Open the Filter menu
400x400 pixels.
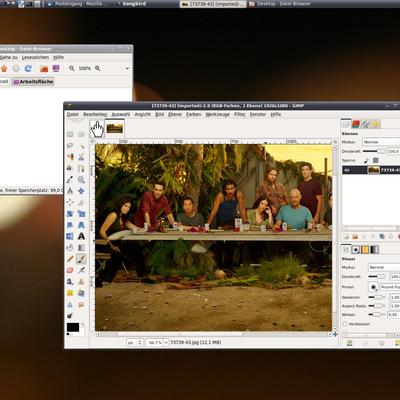(239, 114)
